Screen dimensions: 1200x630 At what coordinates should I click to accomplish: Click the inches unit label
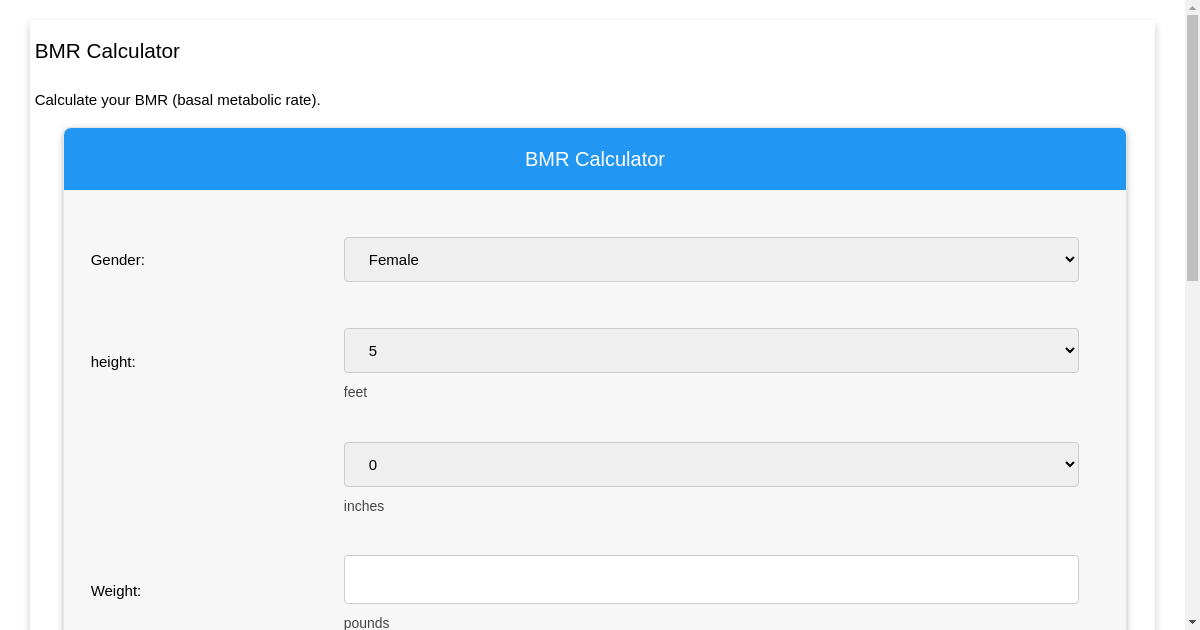pos(364,506)
